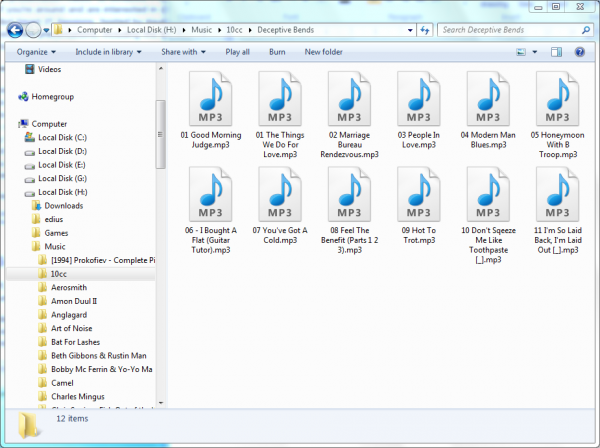The height and width of the screenshot is (448, 600).
Task: Expand the breadcrumb arrow after 10cc
Action: tap(250, 30)
